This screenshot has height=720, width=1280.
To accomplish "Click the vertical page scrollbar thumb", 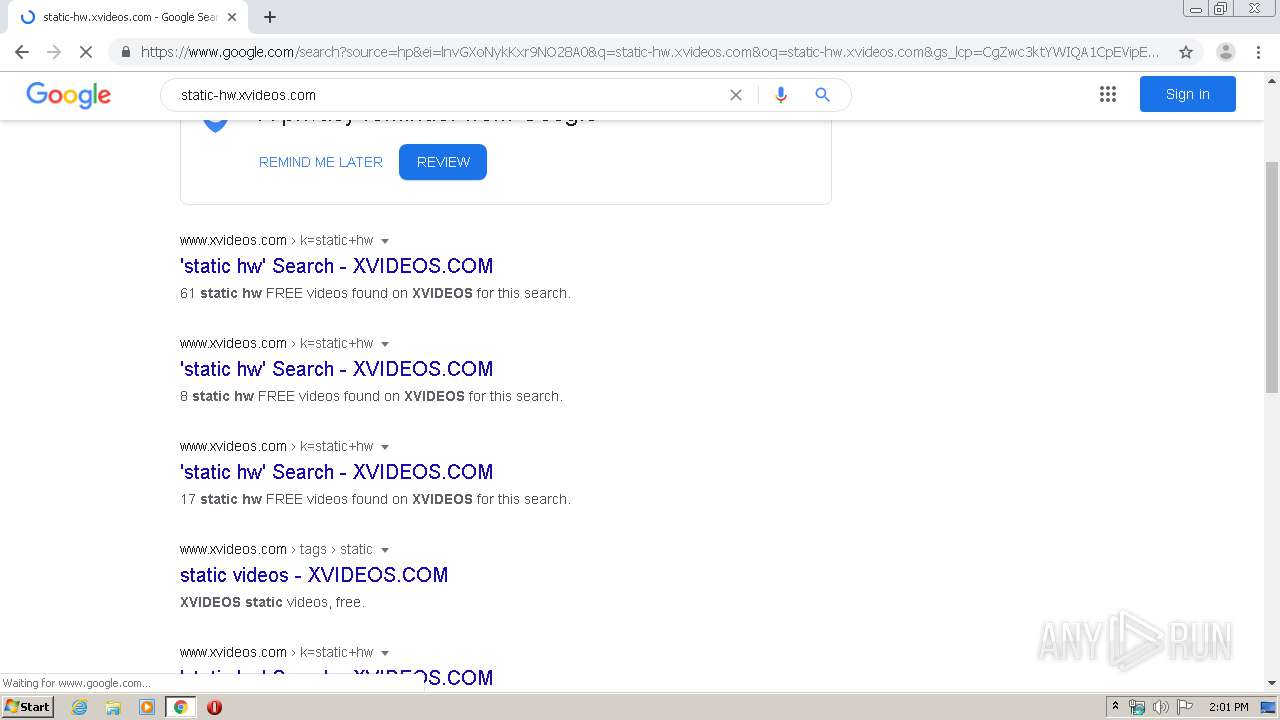I will [x=1272, y=277].
